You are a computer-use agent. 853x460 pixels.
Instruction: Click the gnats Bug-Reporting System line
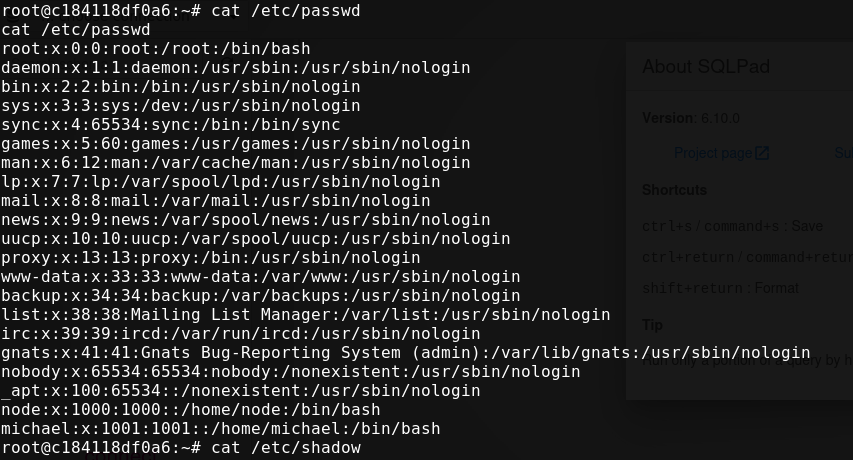[406, 352]
